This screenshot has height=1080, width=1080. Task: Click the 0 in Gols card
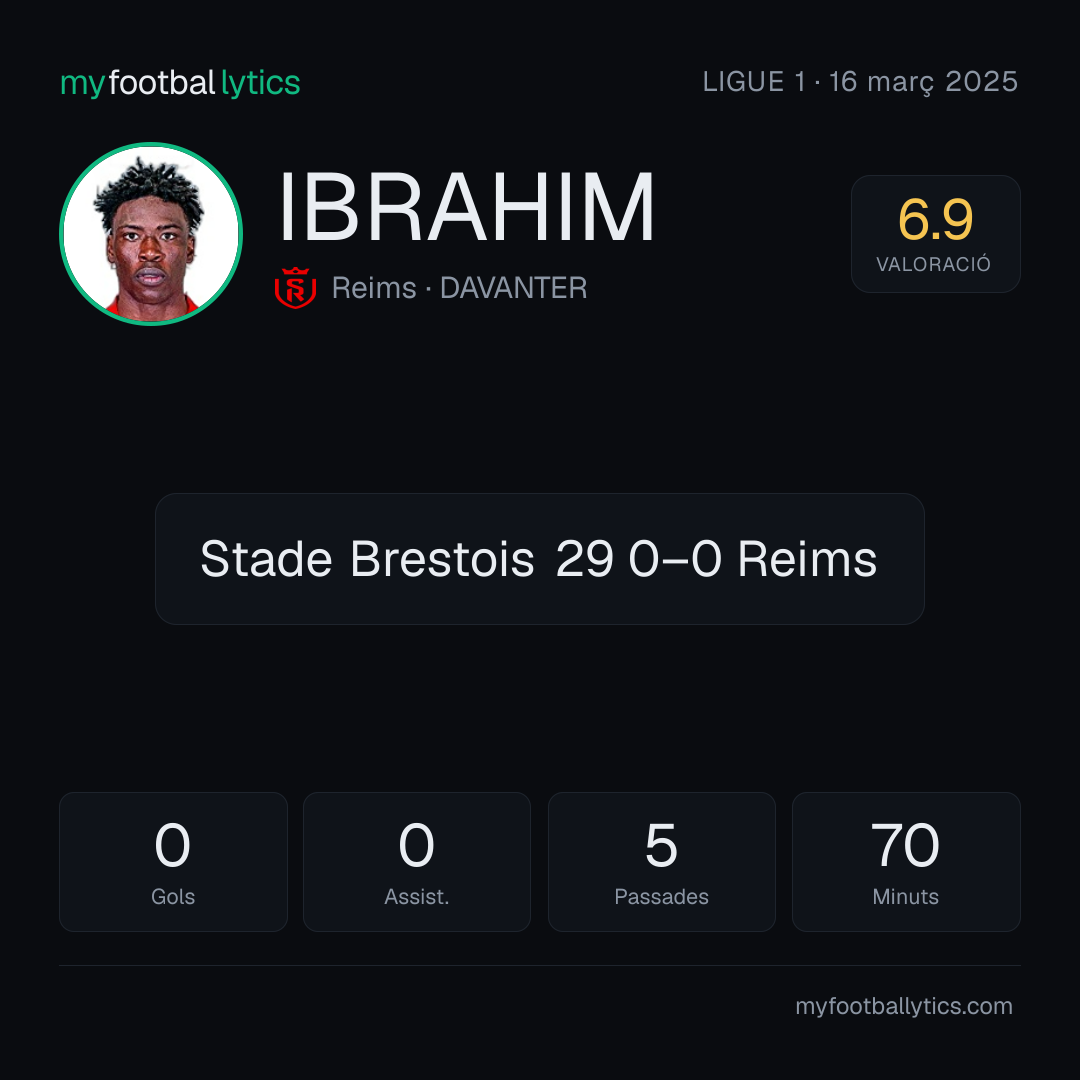[x=172, y=845]
